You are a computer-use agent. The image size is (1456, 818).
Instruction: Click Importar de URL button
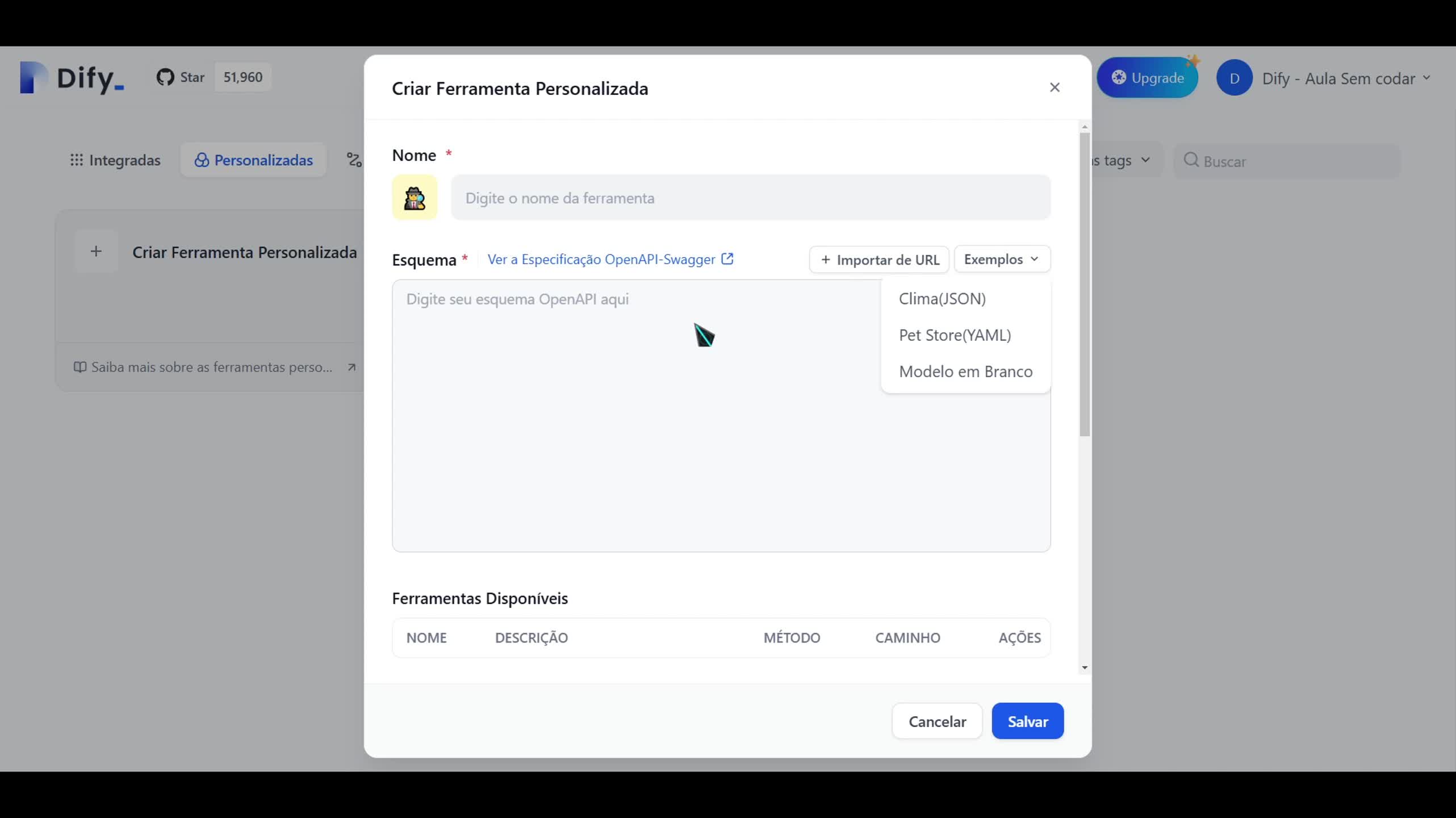[879, 260]
